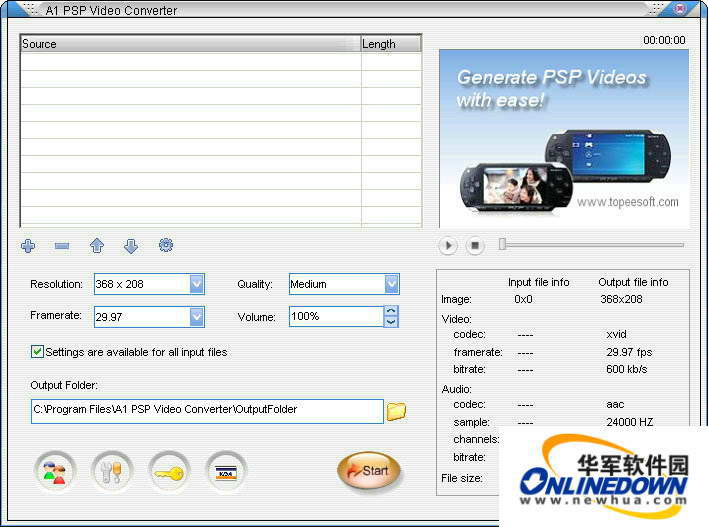Open registration with key button

tap(169, 472)
